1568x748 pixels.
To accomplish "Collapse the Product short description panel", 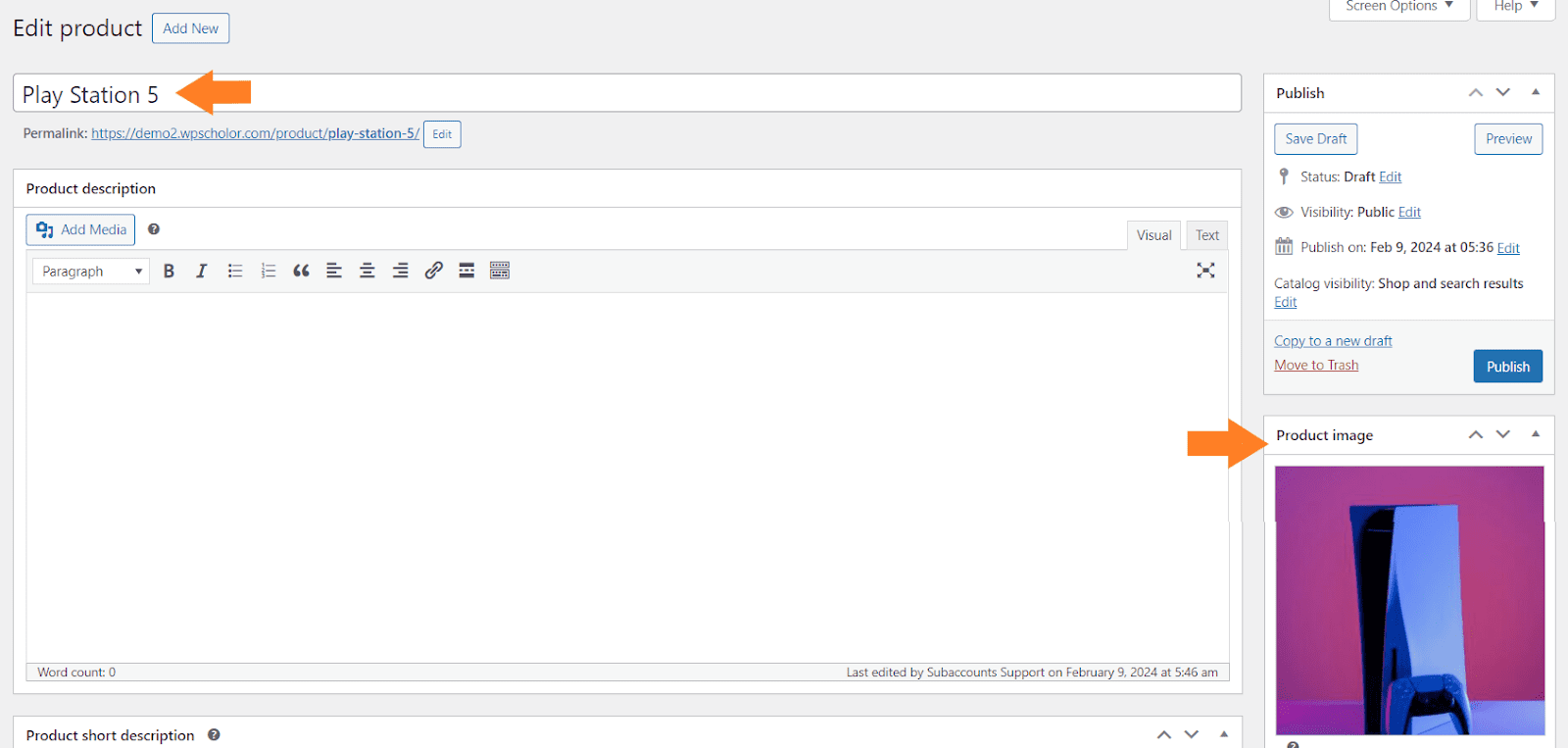I will tap(1224, 734).
